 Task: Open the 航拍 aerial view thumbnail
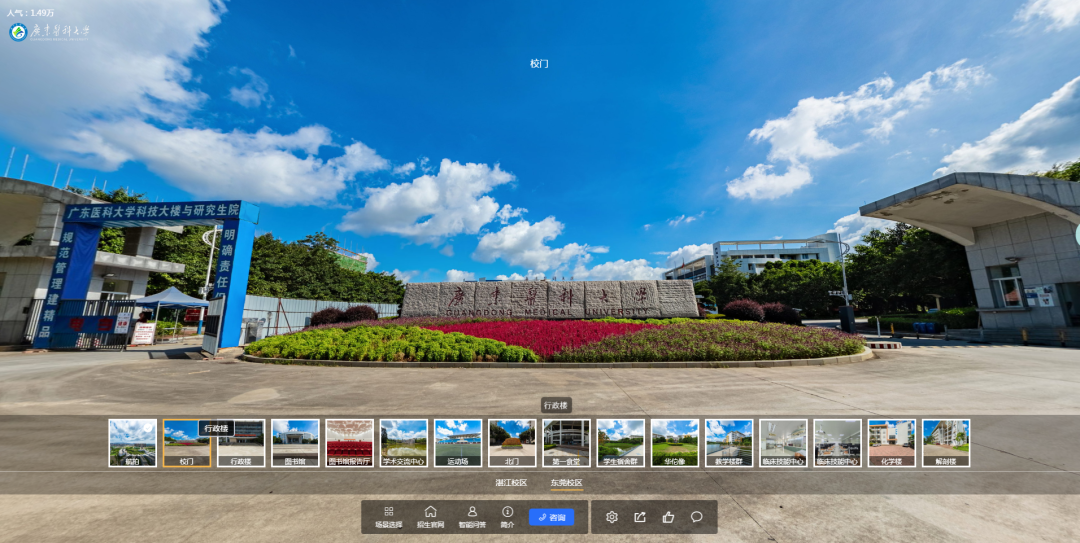pos(132,443)
